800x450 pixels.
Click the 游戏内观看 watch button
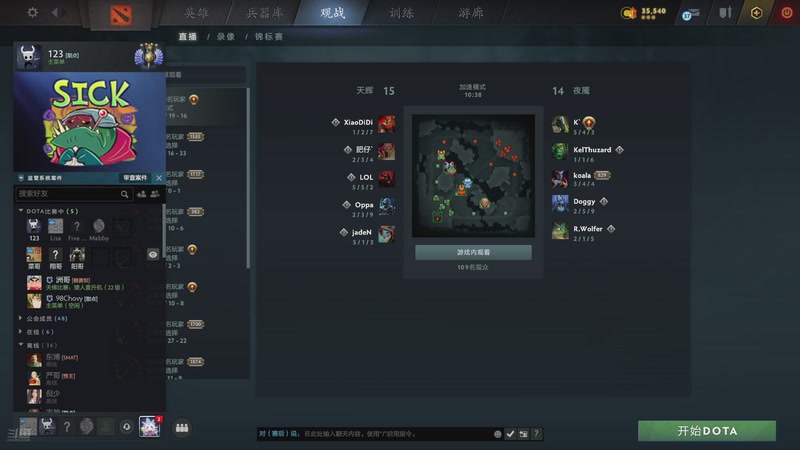point(473,253)
